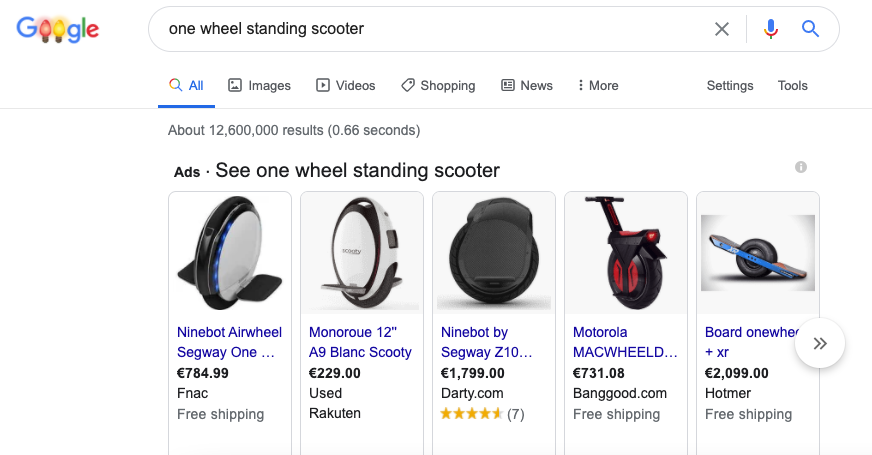
Task: Open Ninebot by Segway Z10 listing
Action: pyautogui.click(x=487, y=342)
